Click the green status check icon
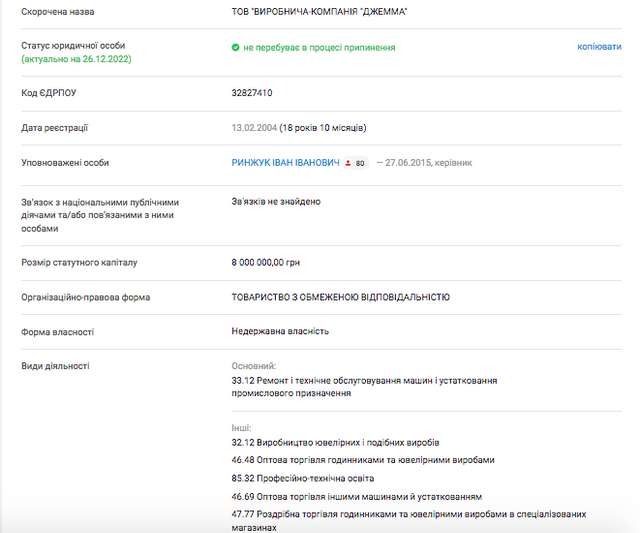The image size is (640, 533). [x=235, y=47]
